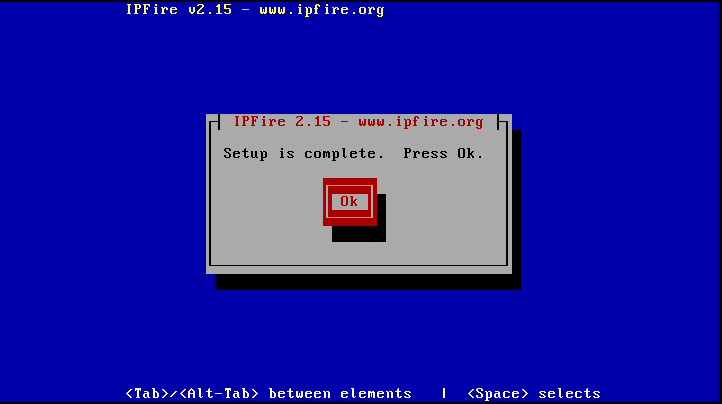Click the www.ipfire.org text in top header

tap(322, 10)
